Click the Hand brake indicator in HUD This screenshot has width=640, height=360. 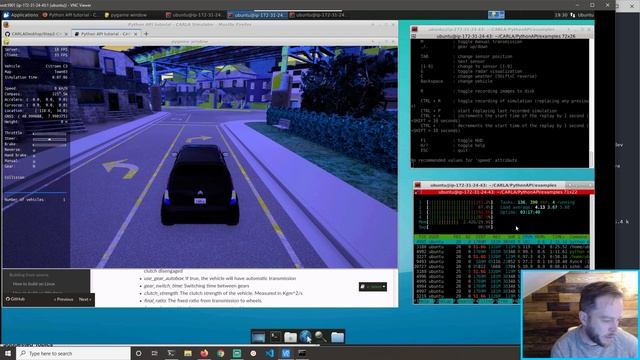click(34, 156)
